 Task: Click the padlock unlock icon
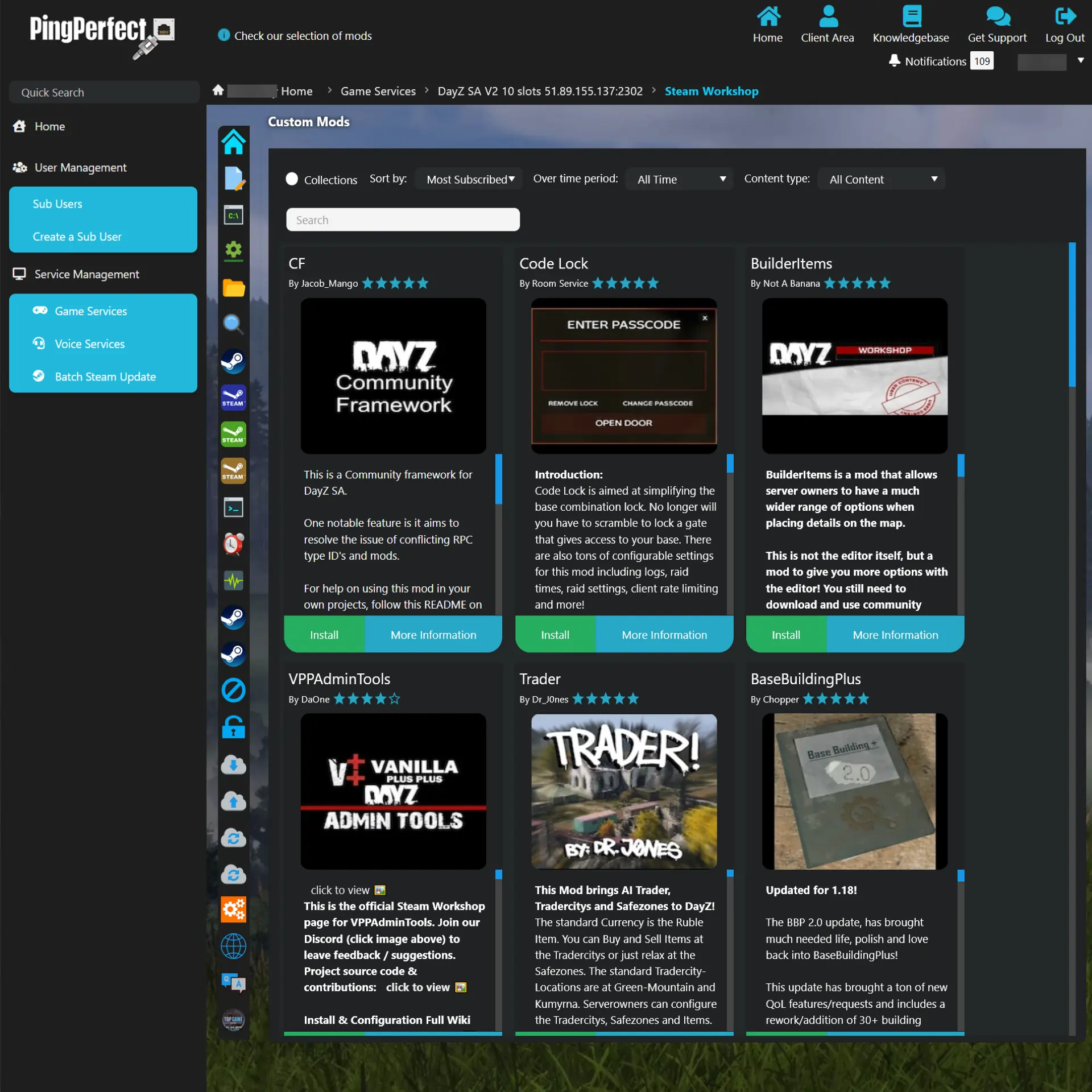pyautogui.click(x=233, y=727)
